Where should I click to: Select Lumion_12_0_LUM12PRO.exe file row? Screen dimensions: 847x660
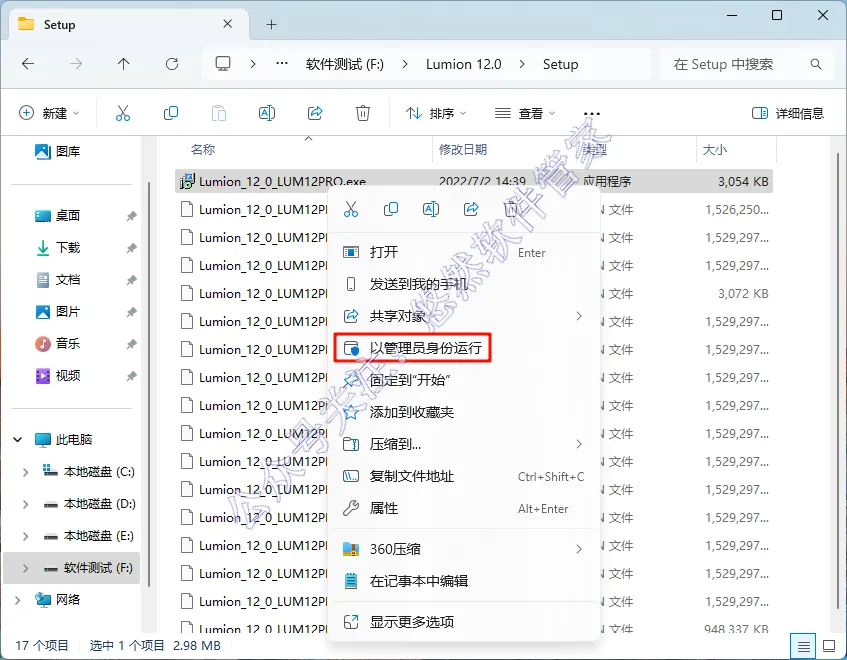[474, 181]
